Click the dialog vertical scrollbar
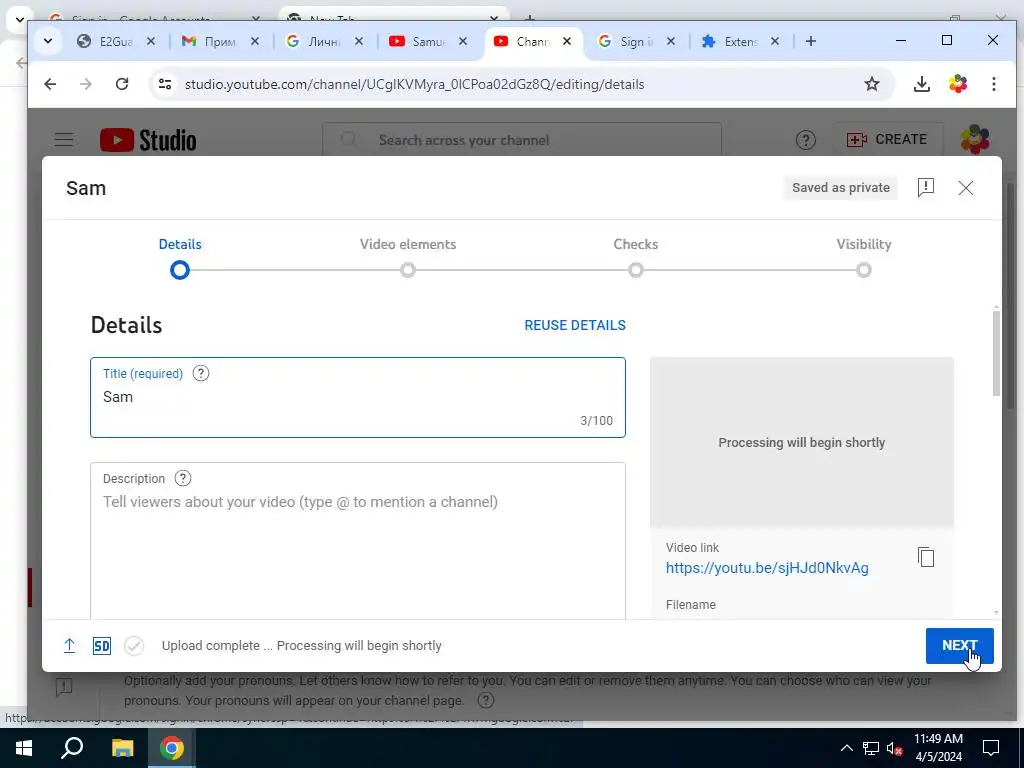 (x=996, y=353)
